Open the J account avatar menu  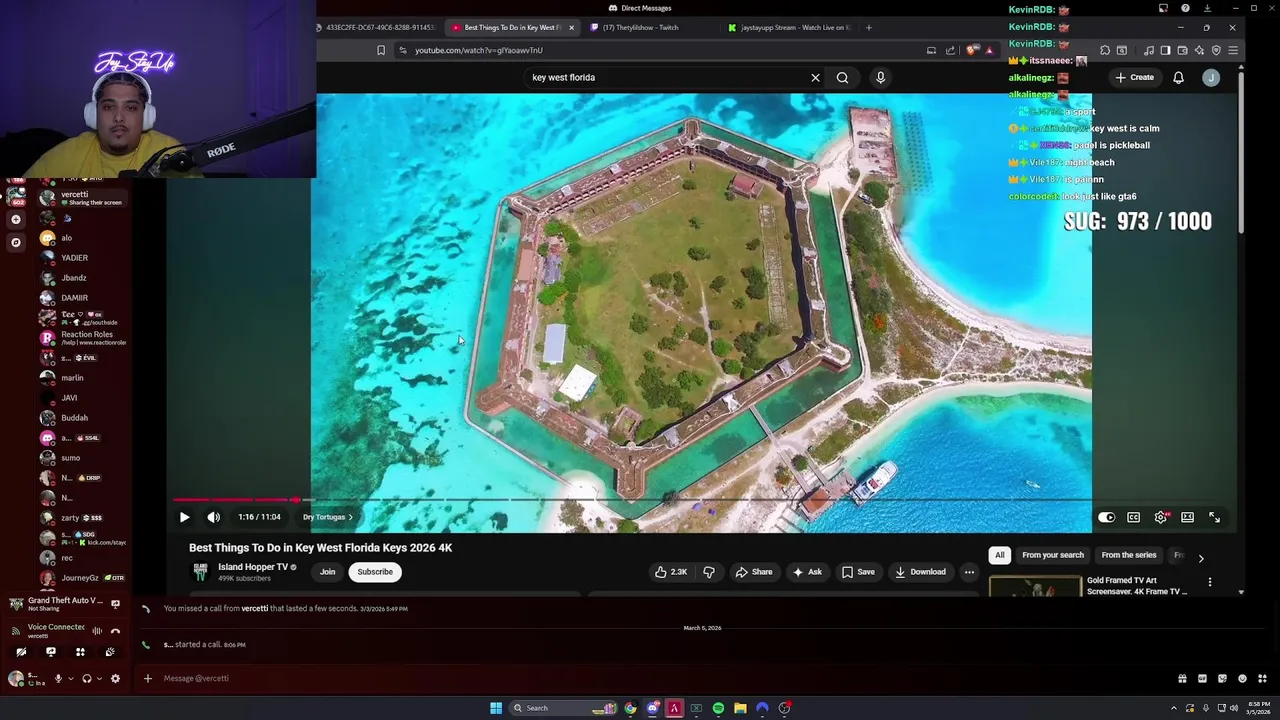(x=1211, y=77)
